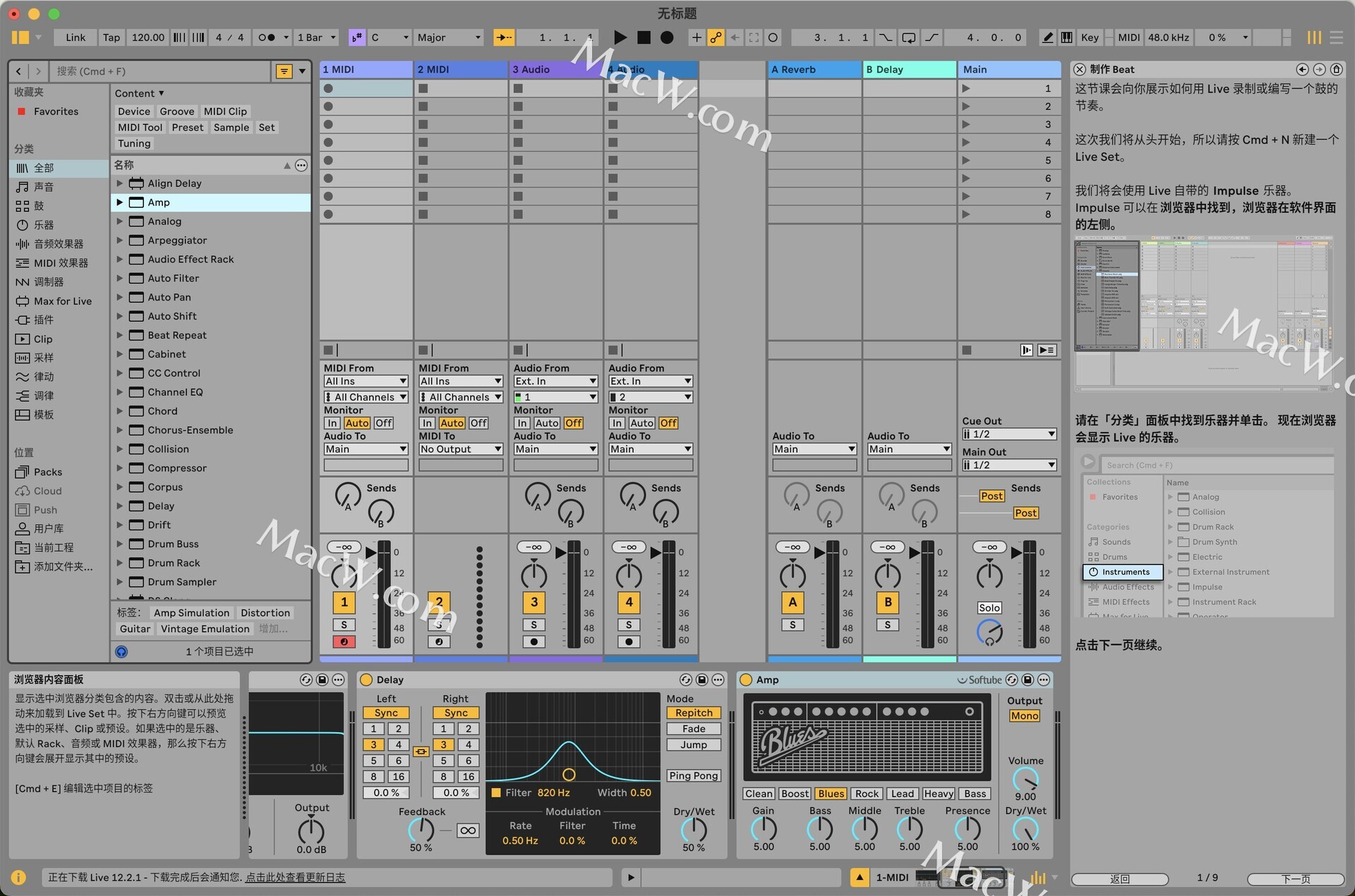Image resolution: width=1355 pixels, height=896 pixels.
Task: Toggle Delay device activator
Action: tap(366, 679)
